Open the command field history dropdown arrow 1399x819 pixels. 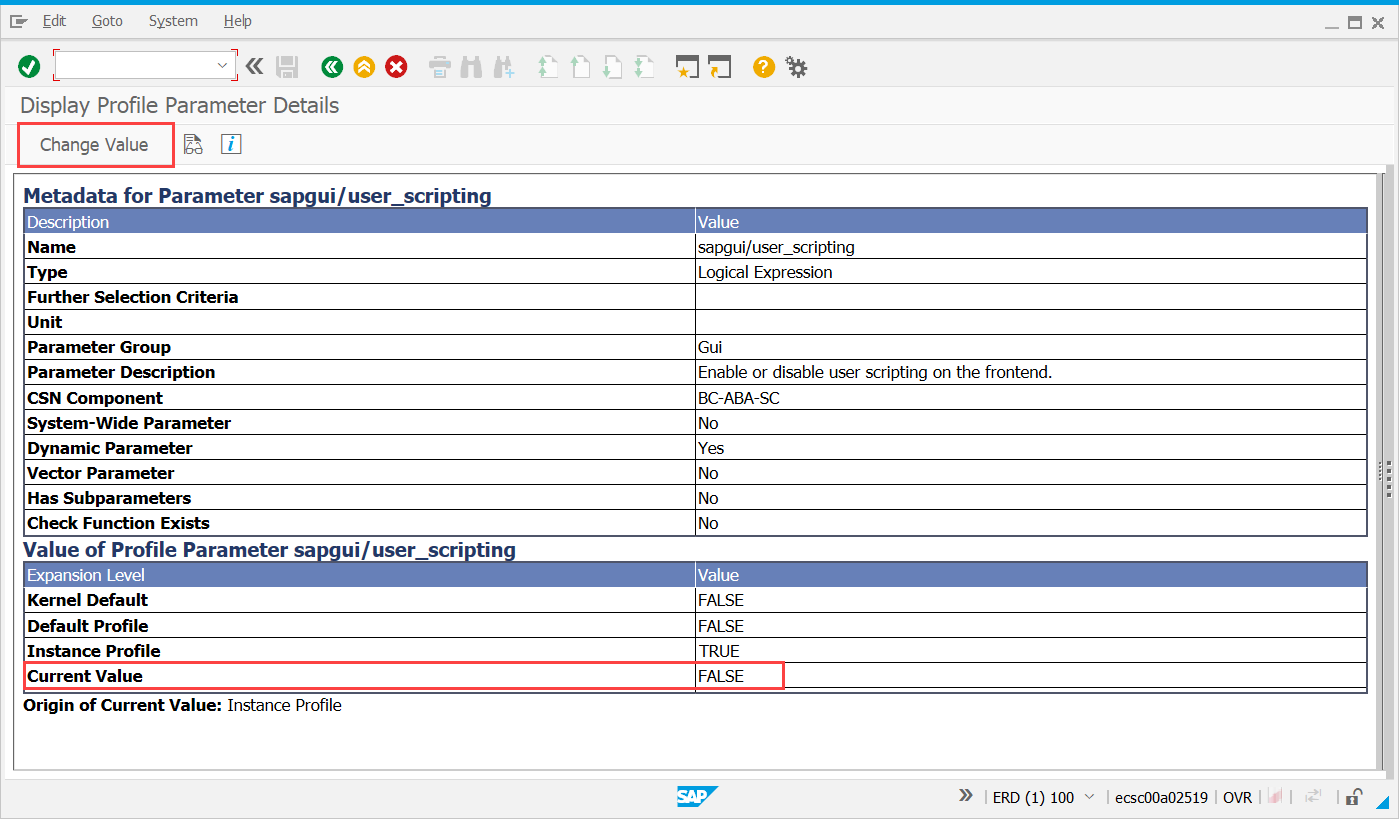coord(222,66)
